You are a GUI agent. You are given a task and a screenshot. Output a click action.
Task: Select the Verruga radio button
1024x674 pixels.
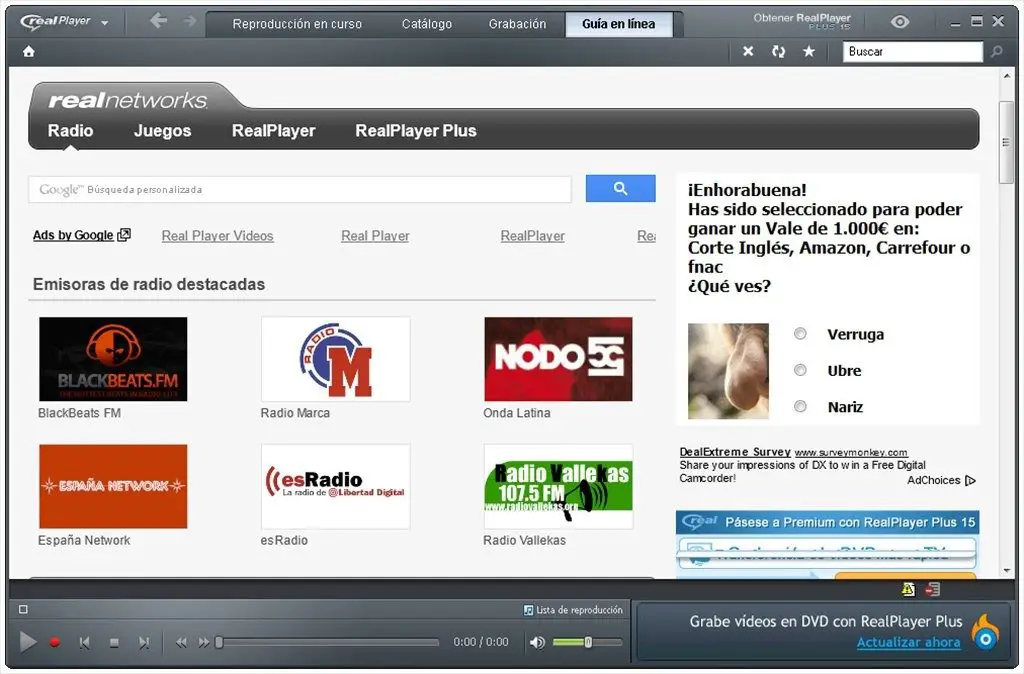pyautogui.click(x=800, y=334)
